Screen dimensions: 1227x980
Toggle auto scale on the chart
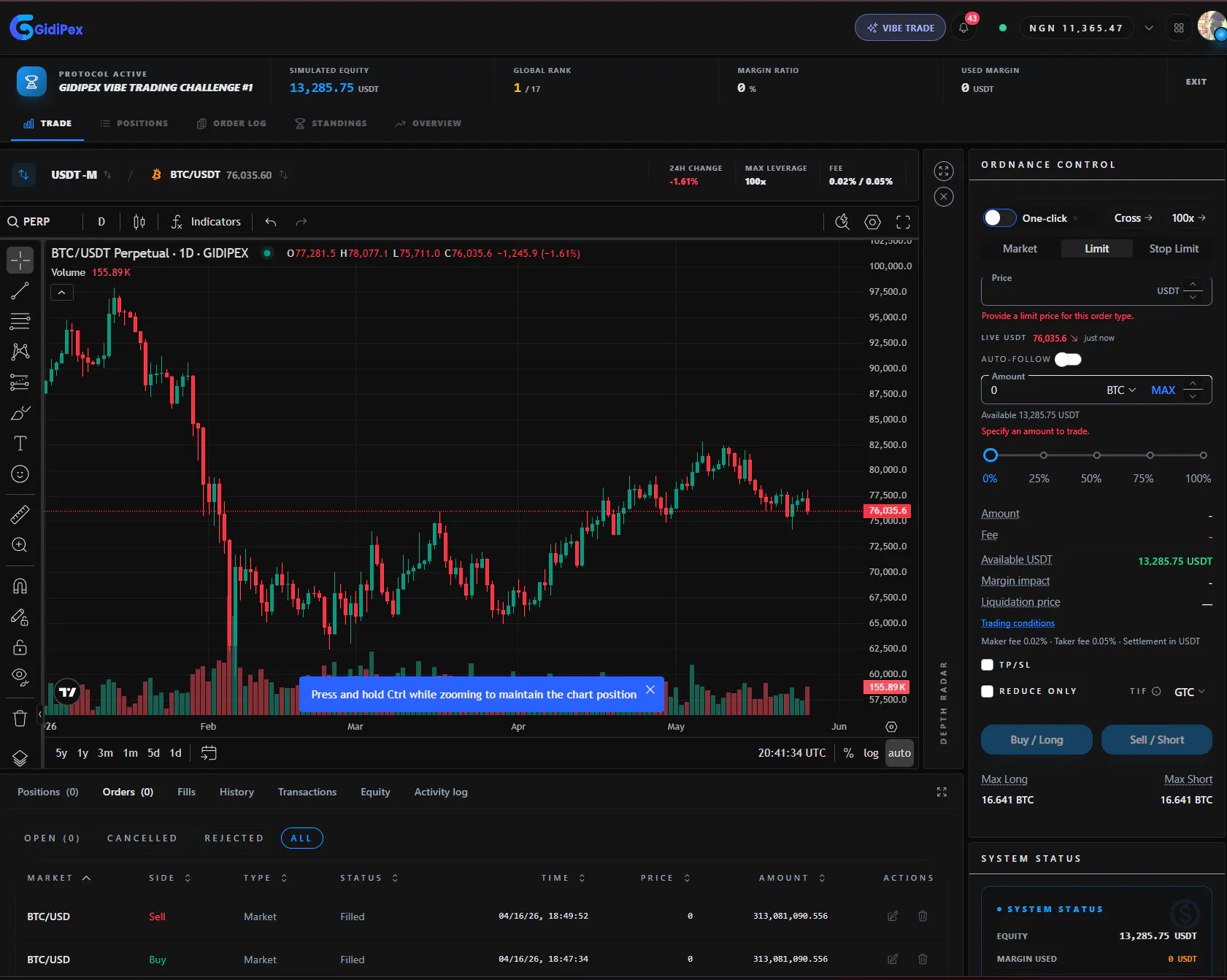899,753
